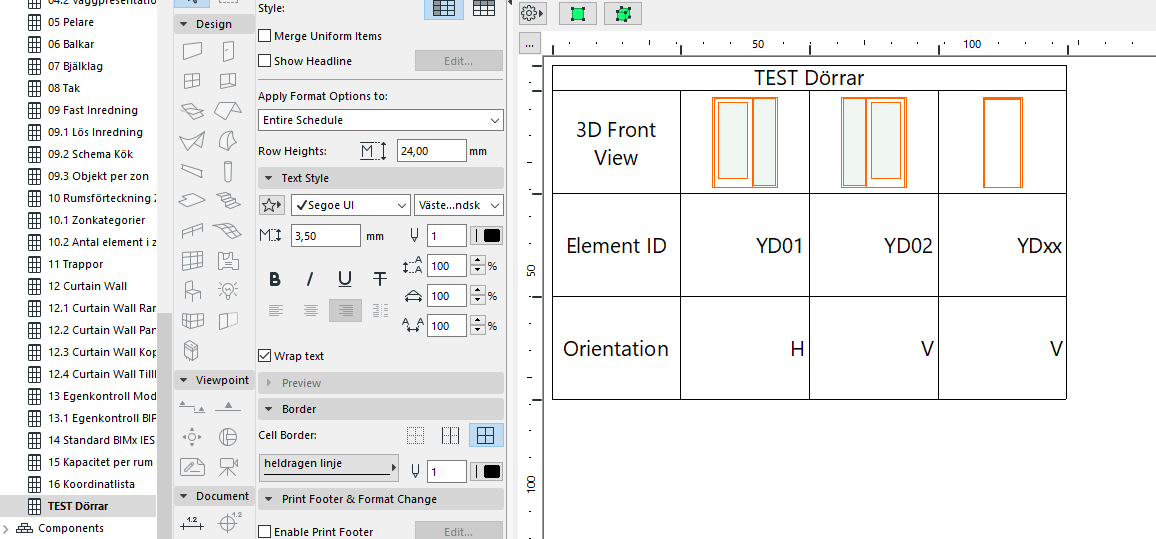Open the Entire Schedule dropdown

pos(380,120)
